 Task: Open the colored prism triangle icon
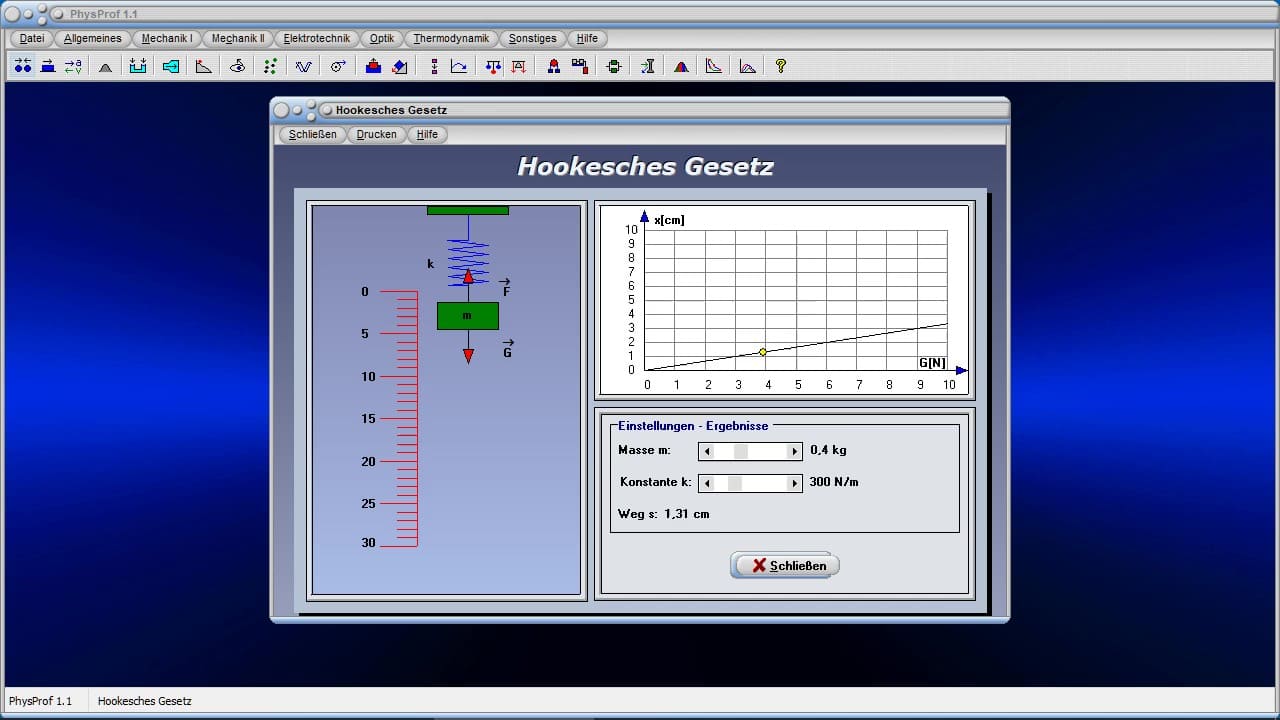pyautogui.click(x=681, y=66)
